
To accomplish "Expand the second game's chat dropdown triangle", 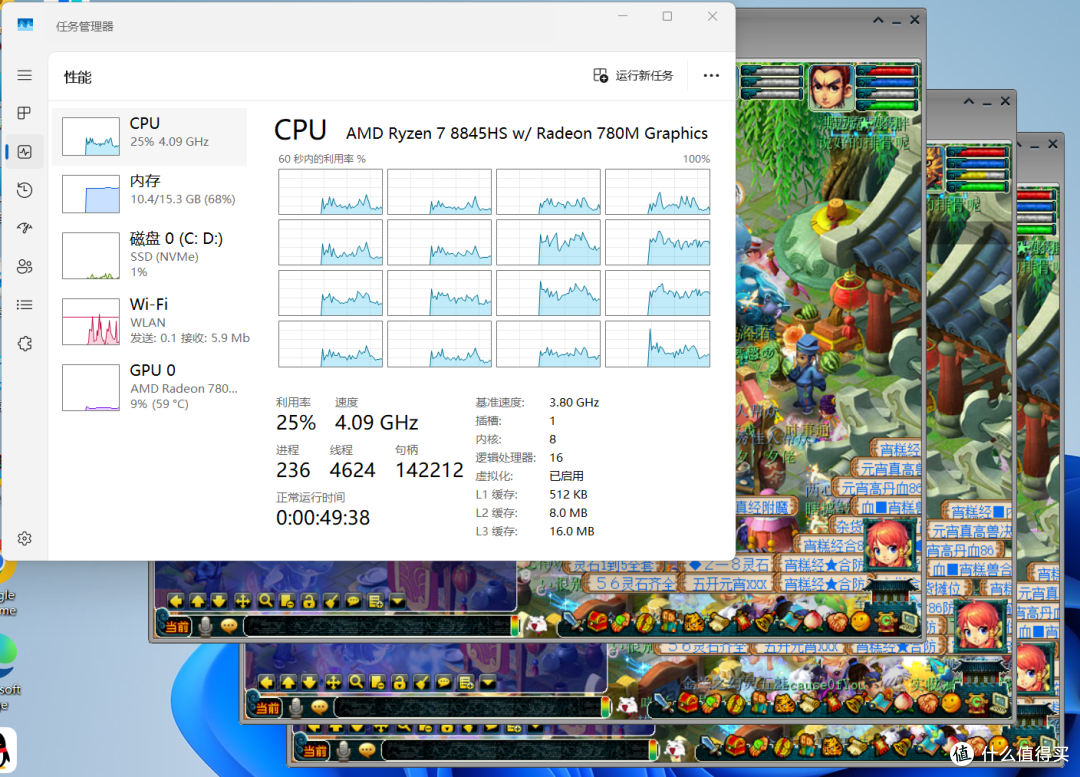I will click(488, 683).
